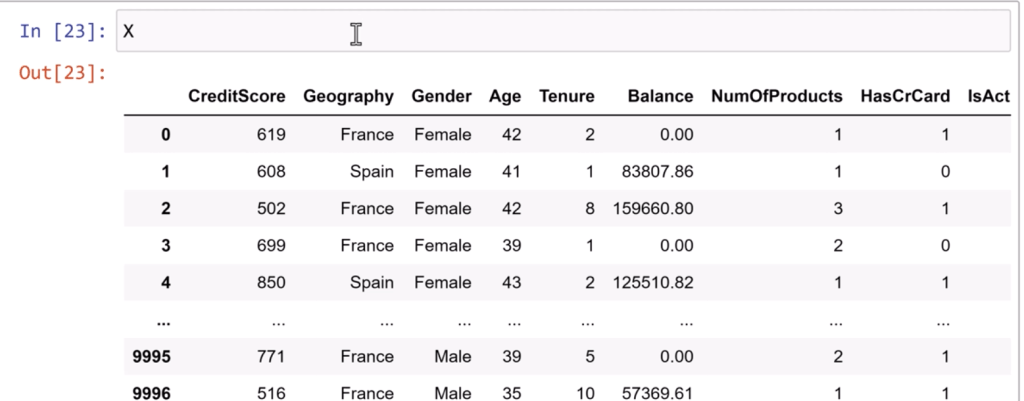Click the Balance value 83807.86
1024x401 pixels.
click(652, 171)
